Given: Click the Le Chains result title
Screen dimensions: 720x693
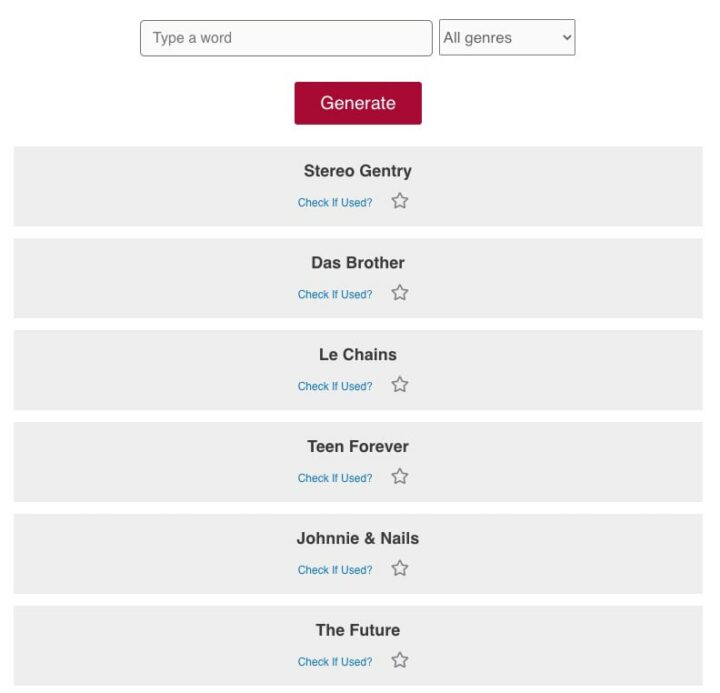Looking at the screenshot, I should pyautogui.click(x=358, y=355).
